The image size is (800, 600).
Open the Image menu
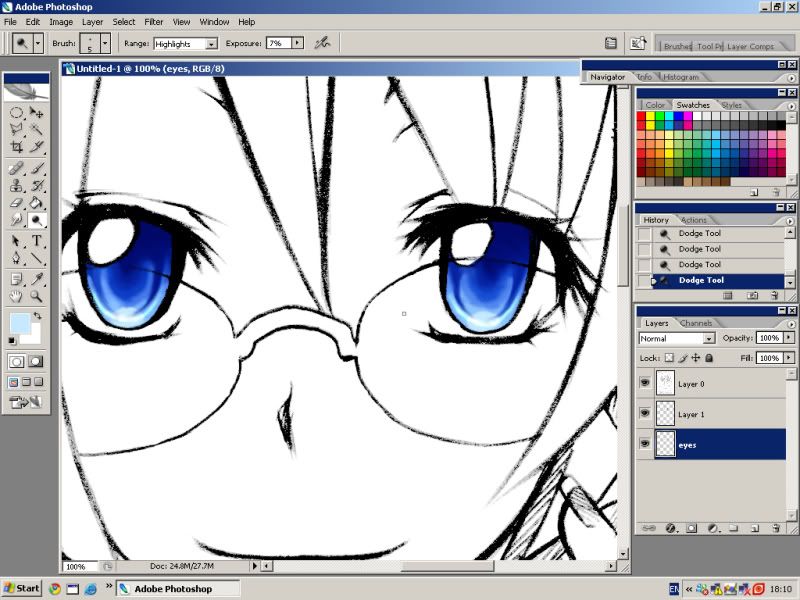click(61, 22)
